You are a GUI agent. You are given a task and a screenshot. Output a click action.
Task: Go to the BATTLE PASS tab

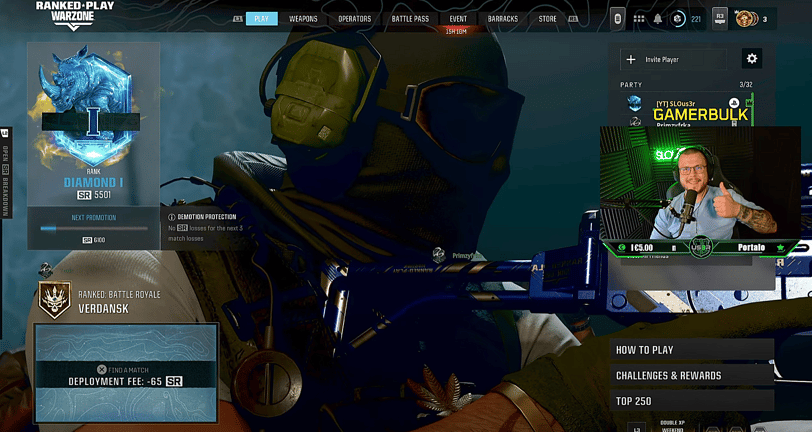(410, 19)
